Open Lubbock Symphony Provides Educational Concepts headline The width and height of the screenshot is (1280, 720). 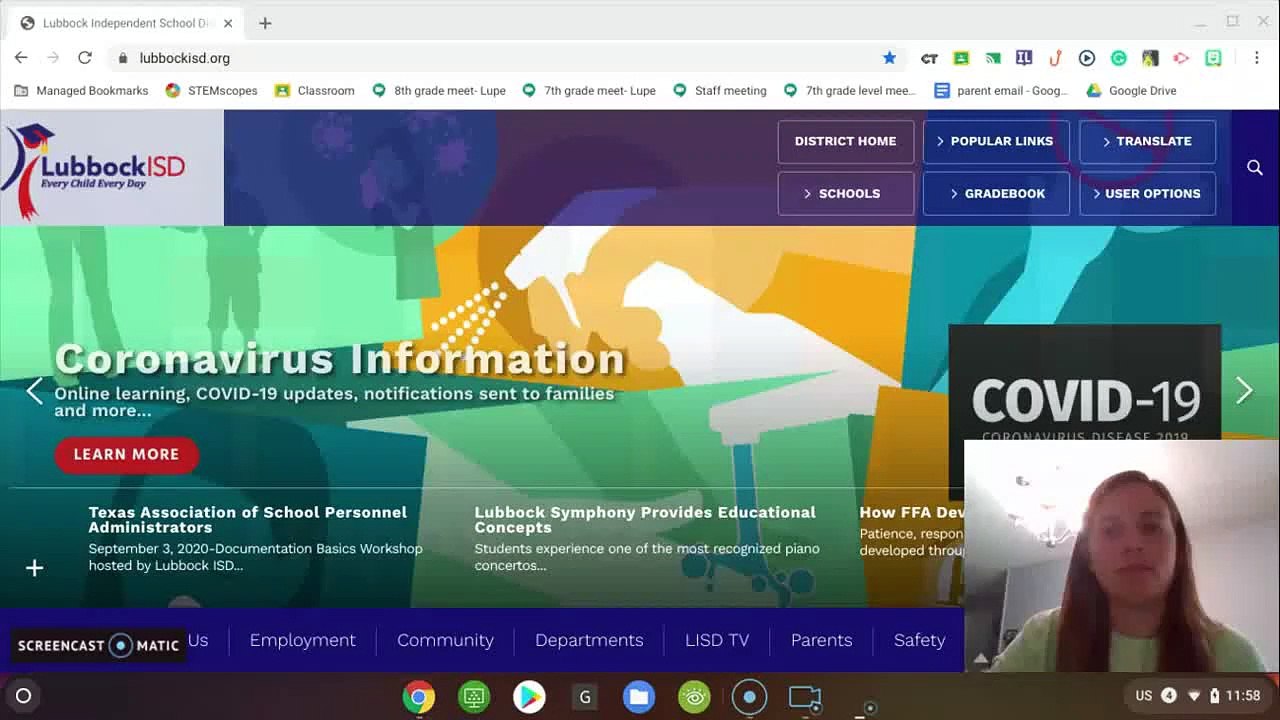pyautogui.click(x=645, y=519)
